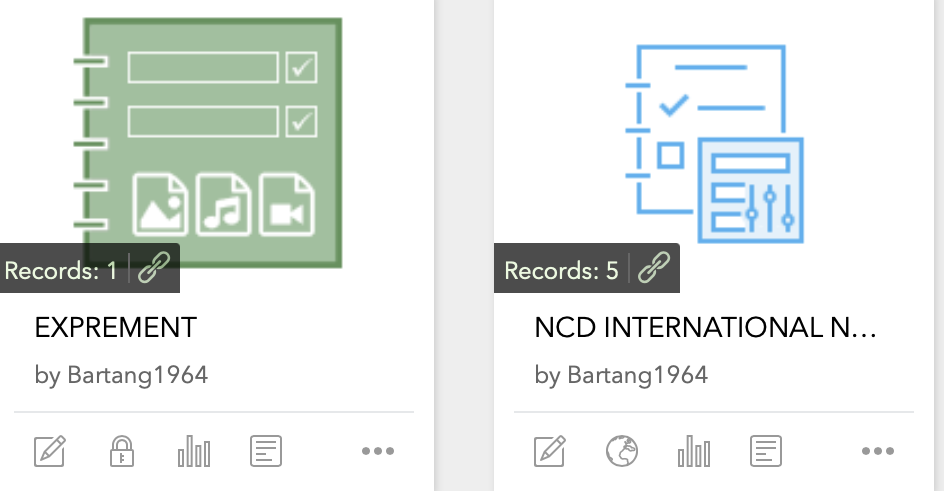Click link icon beside Records: 5
This screenshot has height=491, width=944.
(654, 269)
